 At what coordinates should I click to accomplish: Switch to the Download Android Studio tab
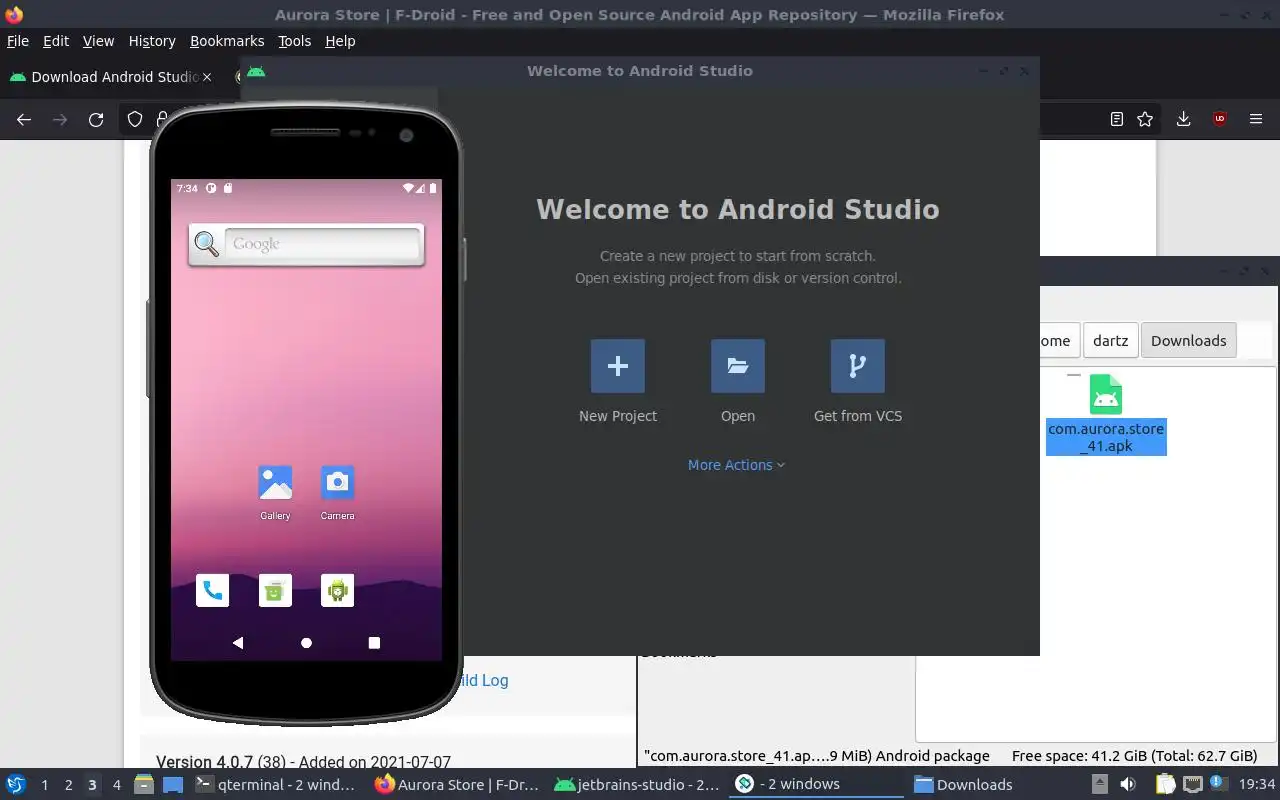[x=110, y=77]
